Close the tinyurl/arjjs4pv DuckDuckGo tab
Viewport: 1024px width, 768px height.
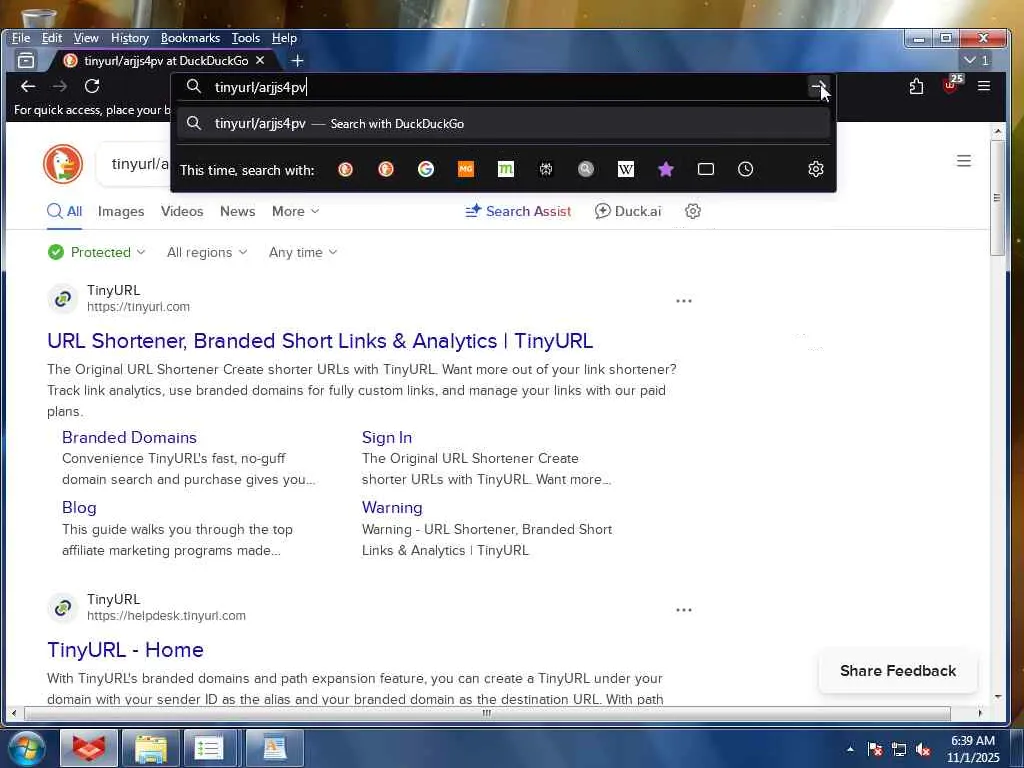260,61
